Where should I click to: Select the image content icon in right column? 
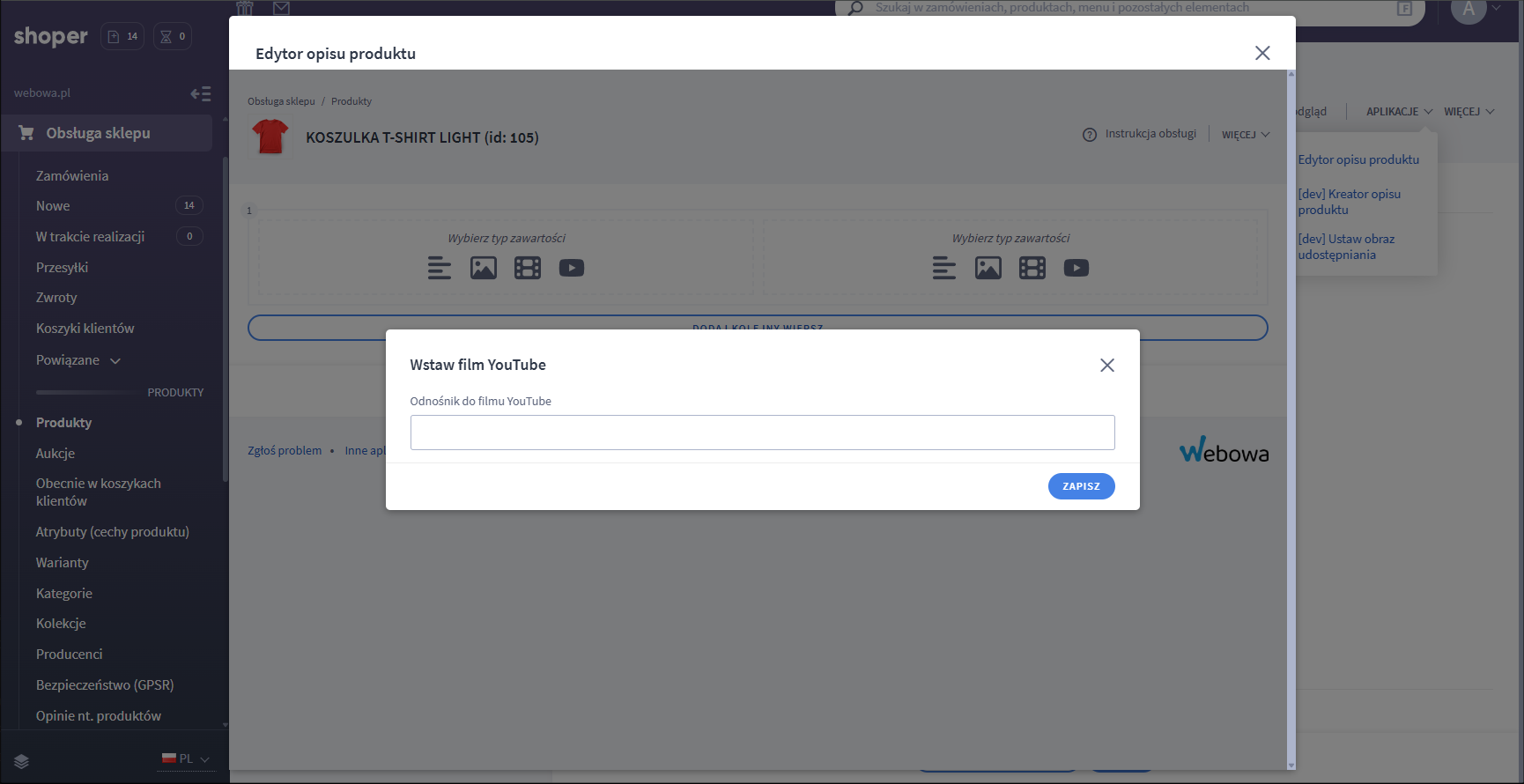tap(988, 268)
